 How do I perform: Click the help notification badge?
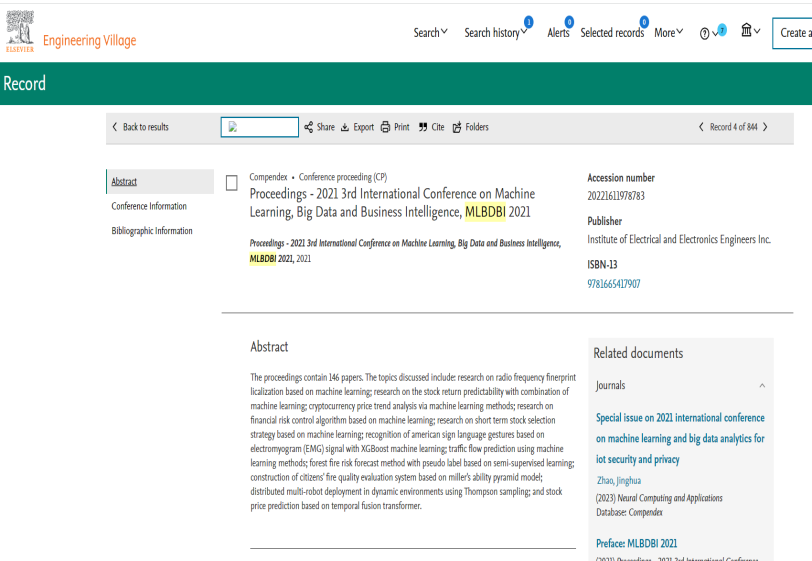tap(722, 30)
